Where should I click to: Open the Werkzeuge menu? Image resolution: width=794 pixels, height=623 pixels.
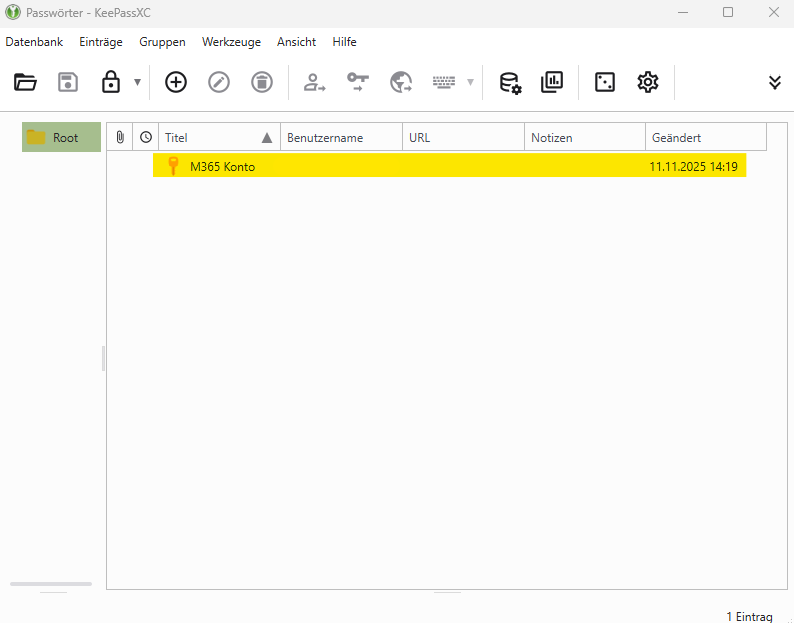(x=231, y=42)
